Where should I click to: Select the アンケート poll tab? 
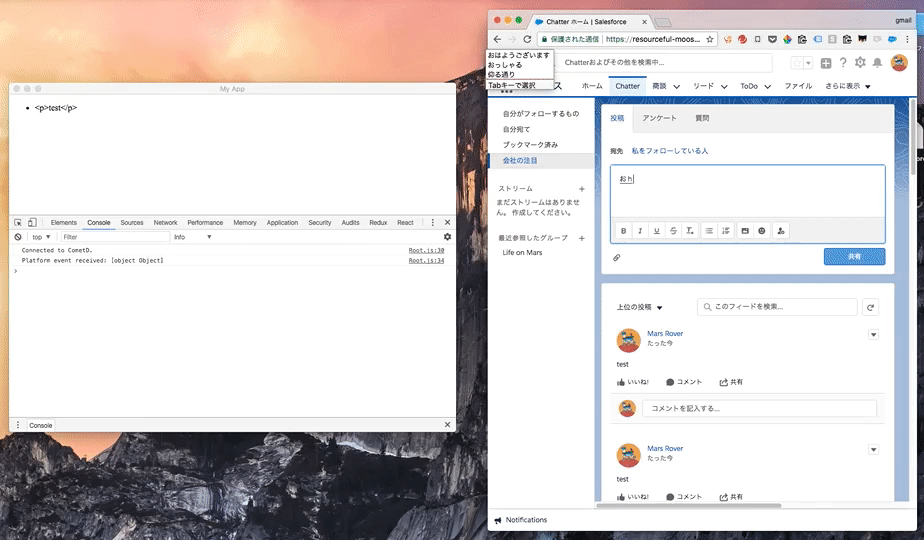[x=659, y=118]
